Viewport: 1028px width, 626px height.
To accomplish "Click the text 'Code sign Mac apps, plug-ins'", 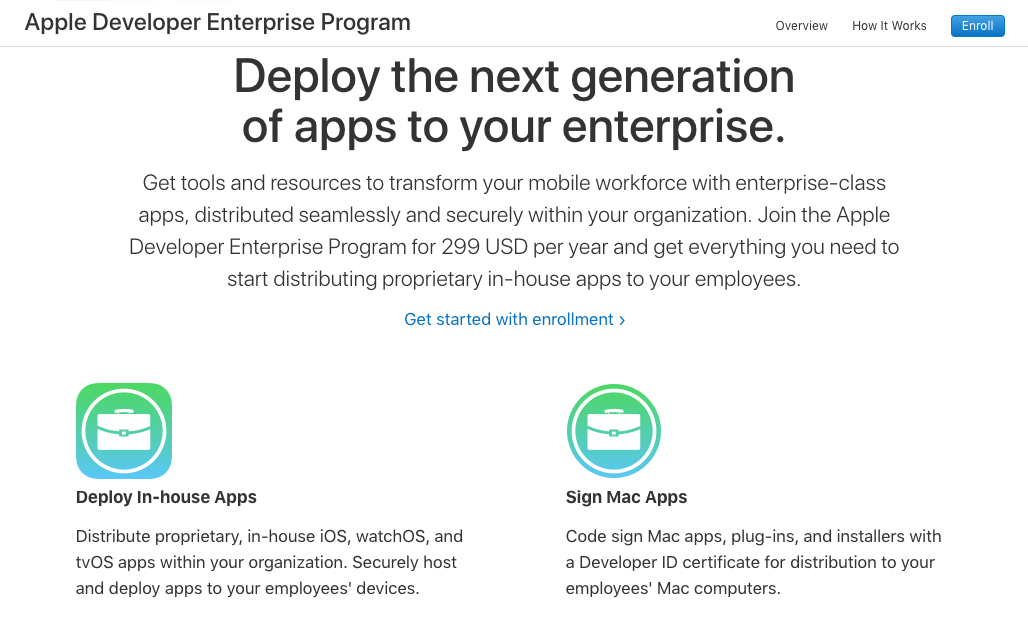I will tap(753, 562).
